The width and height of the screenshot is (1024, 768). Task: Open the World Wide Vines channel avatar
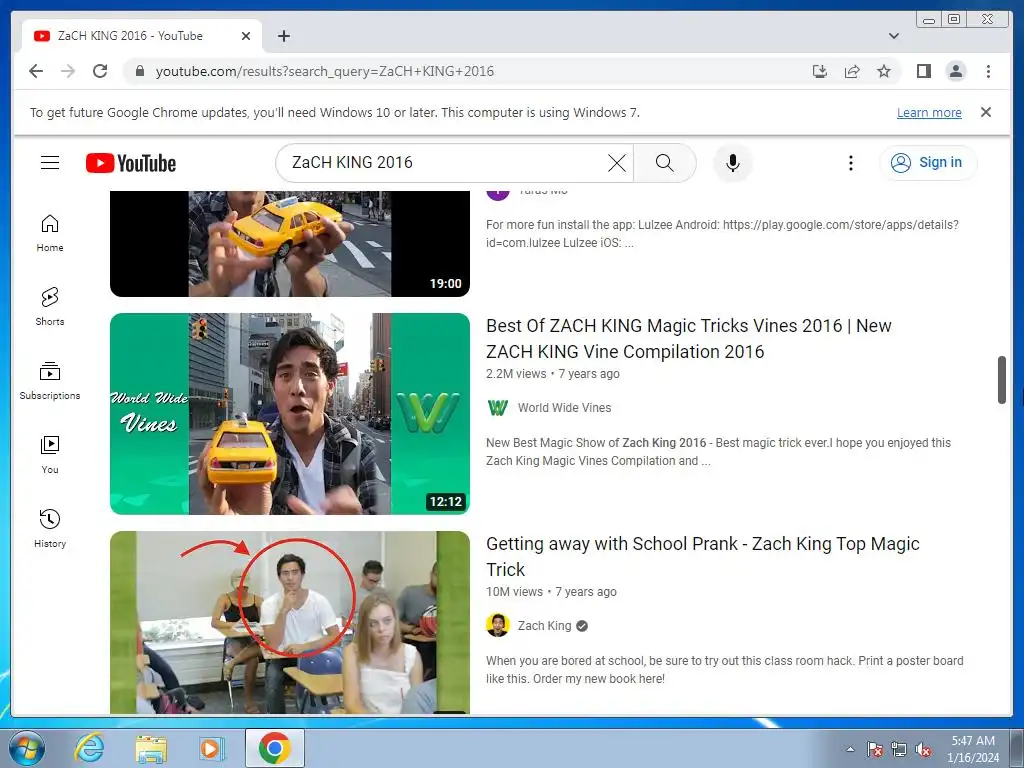498,408
